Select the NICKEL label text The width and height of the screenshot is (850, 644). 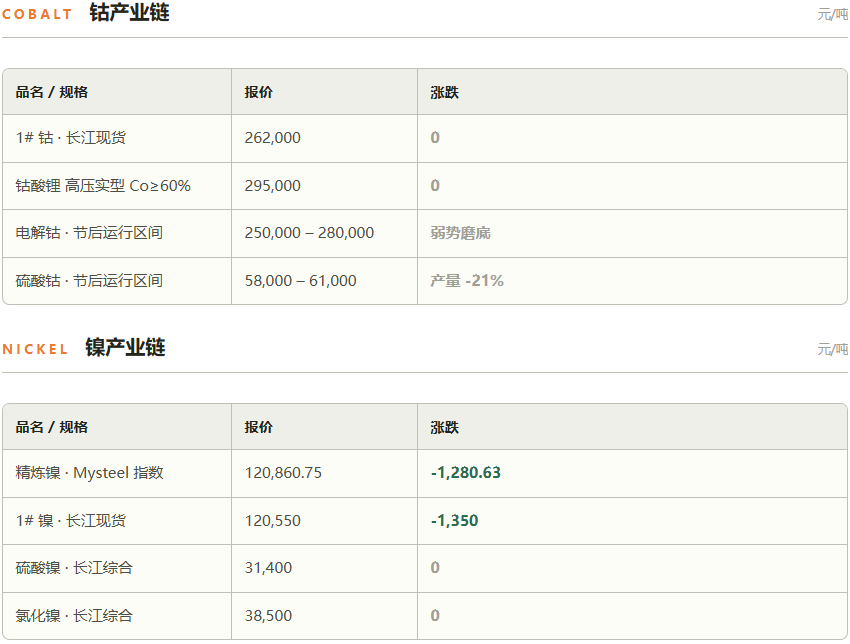[x=35, y=350]
